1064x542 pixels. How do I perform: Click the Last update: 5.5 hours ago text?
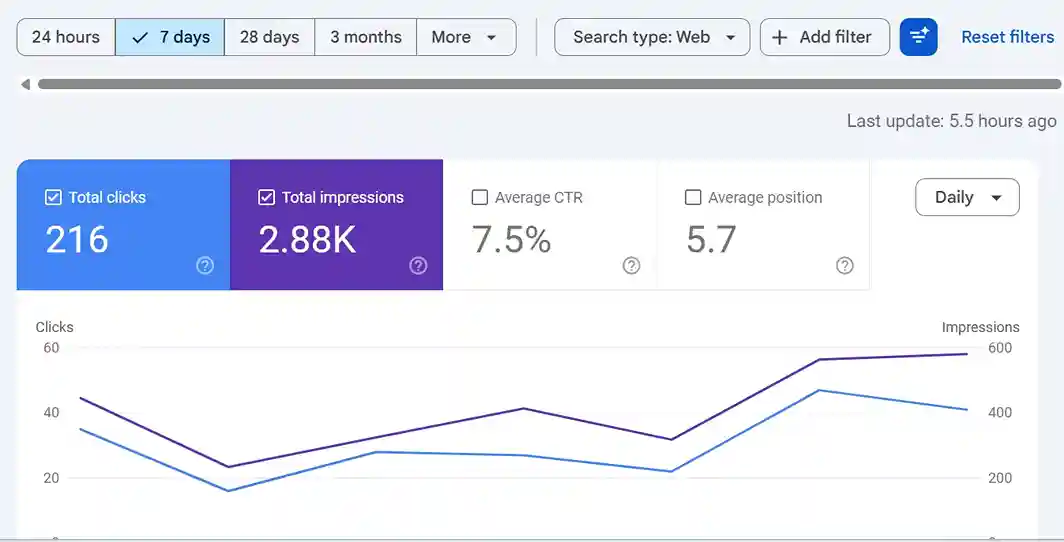[951, 121]
